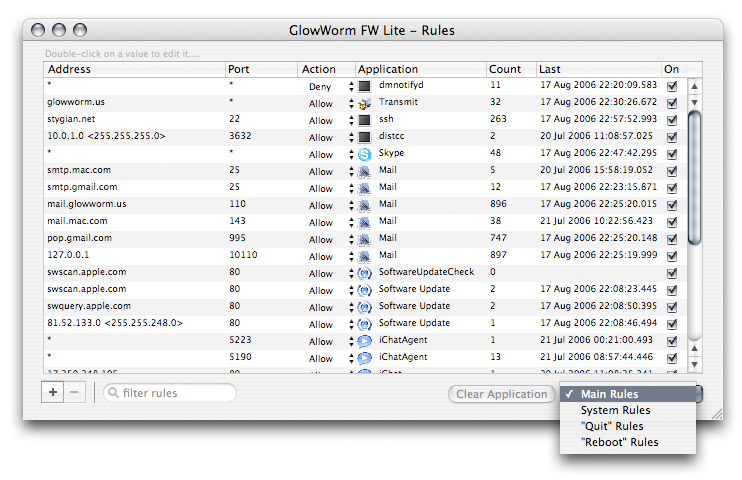Toggle the stygian.net ssh rule checkbox
This screenshot has width=742, height=480.
671,120
